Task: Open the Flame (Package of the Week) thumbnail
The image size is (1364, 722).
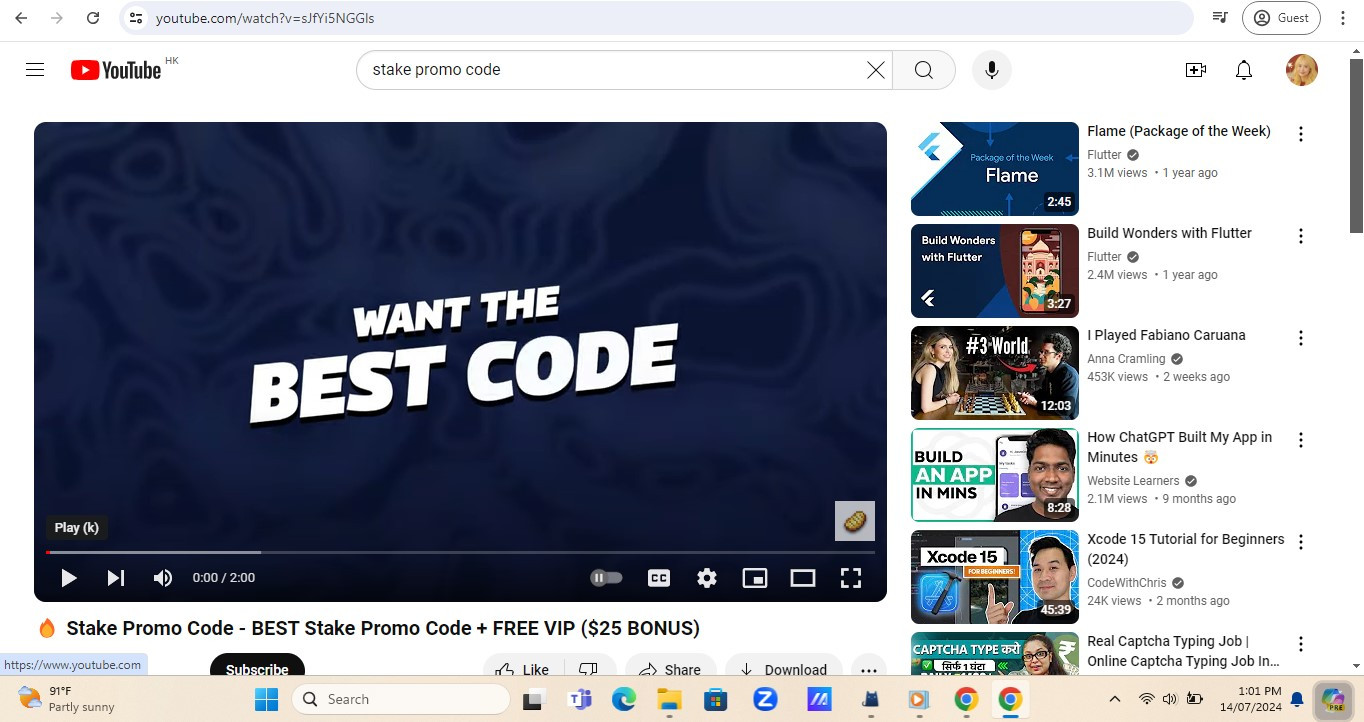Action: [x=995, y=169]
